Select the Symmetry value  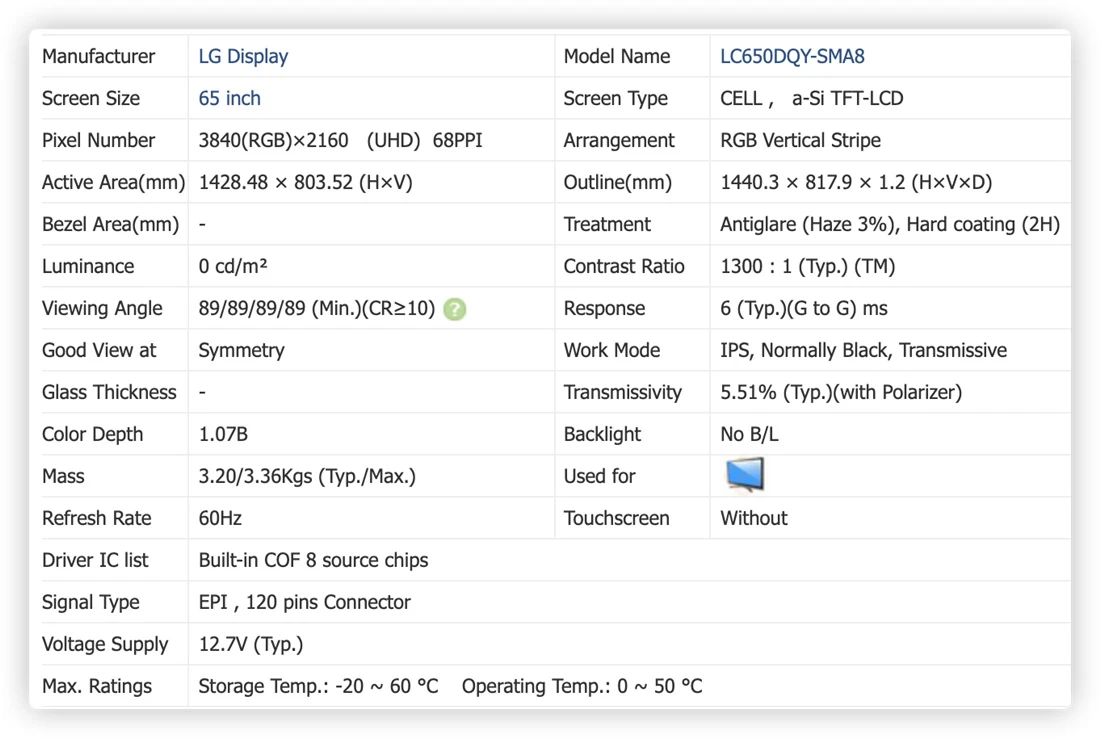(241, 351)
